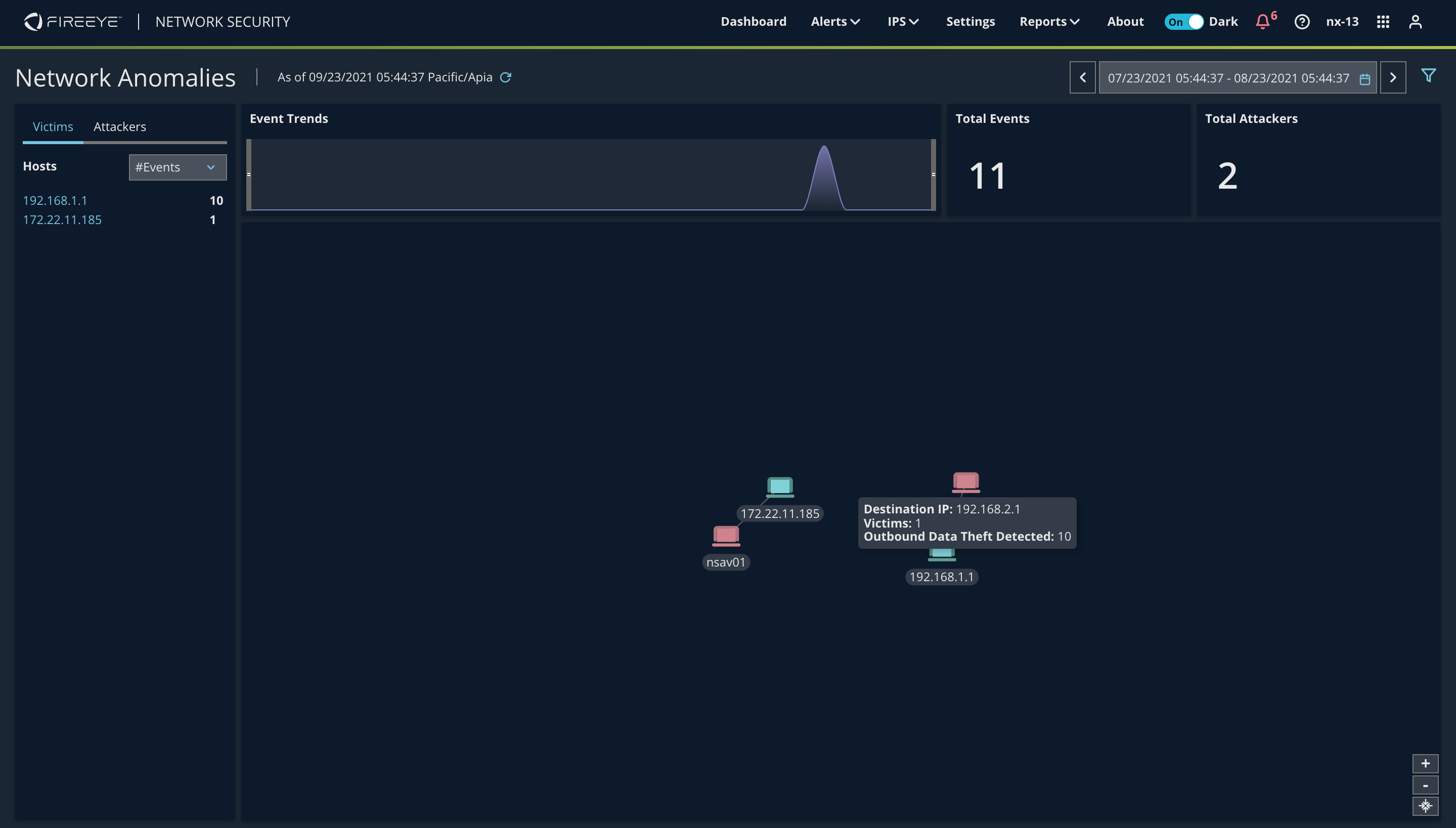The height and width of the screenshot is (828, 1456).
Task: Open the apps grid icon
Action: tap(1383, 22)
